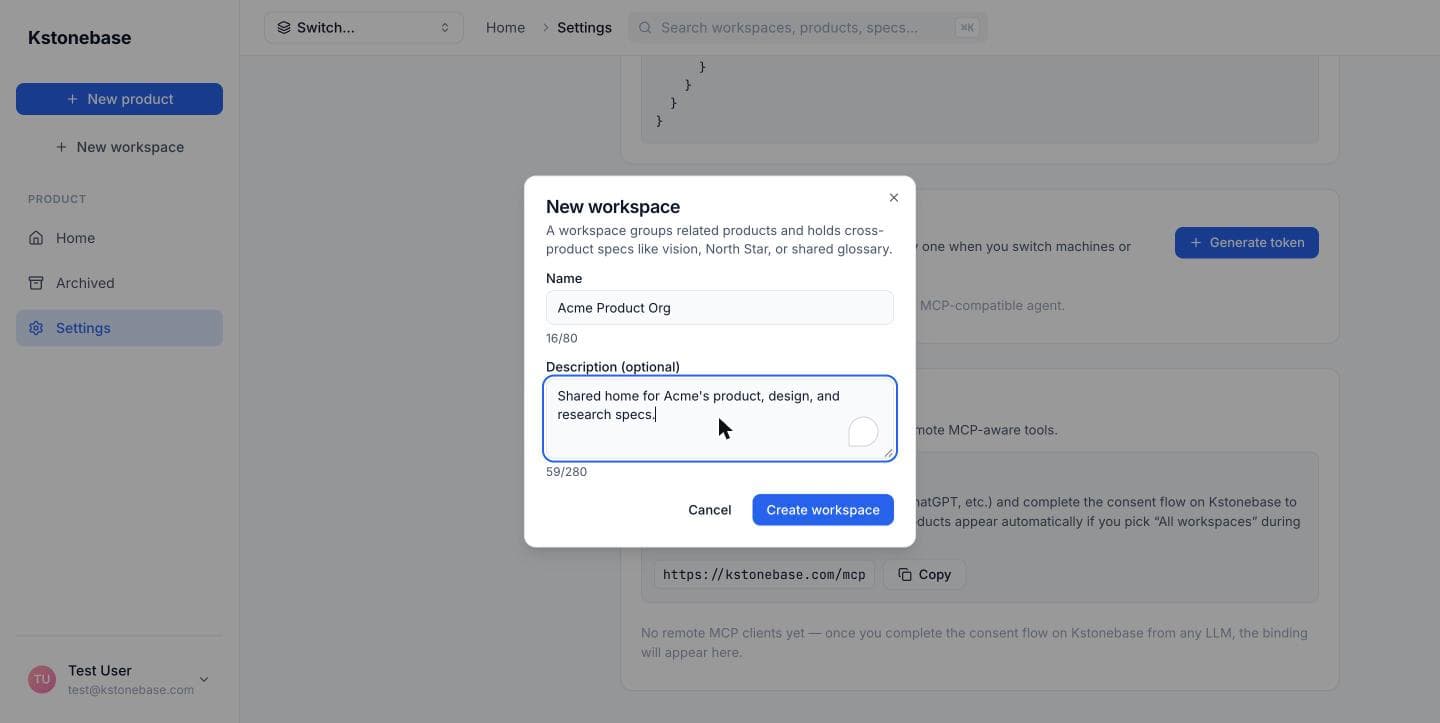This screenshot has width=1440, height=723.
Task: Copy the MCP URL
Action: 924,575
